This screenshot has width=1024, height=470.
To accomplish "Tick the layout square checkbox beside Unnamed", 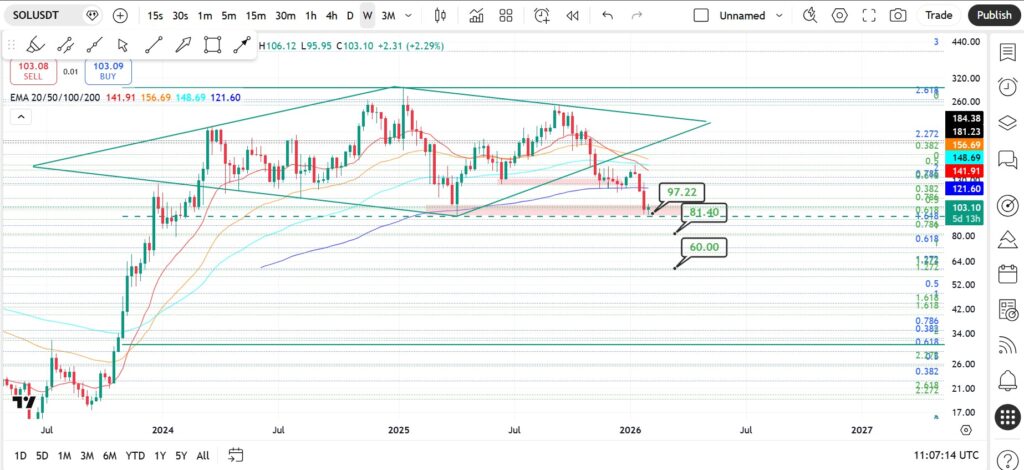I will [701, 16].
